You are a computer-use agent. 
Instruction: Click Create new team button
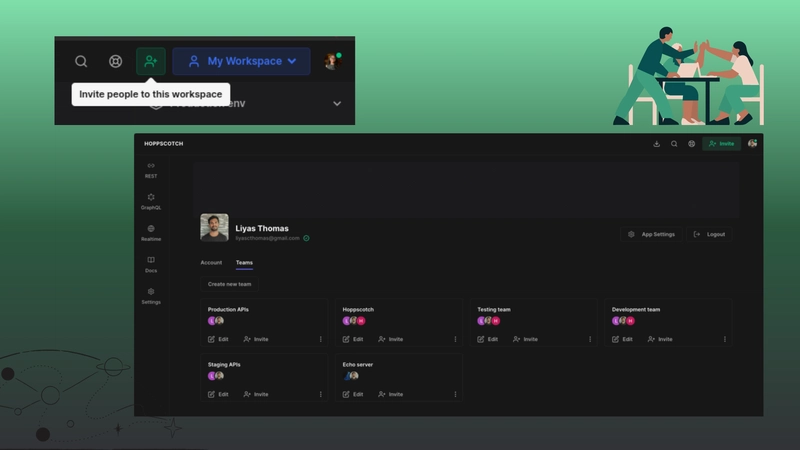pos(230,284)
